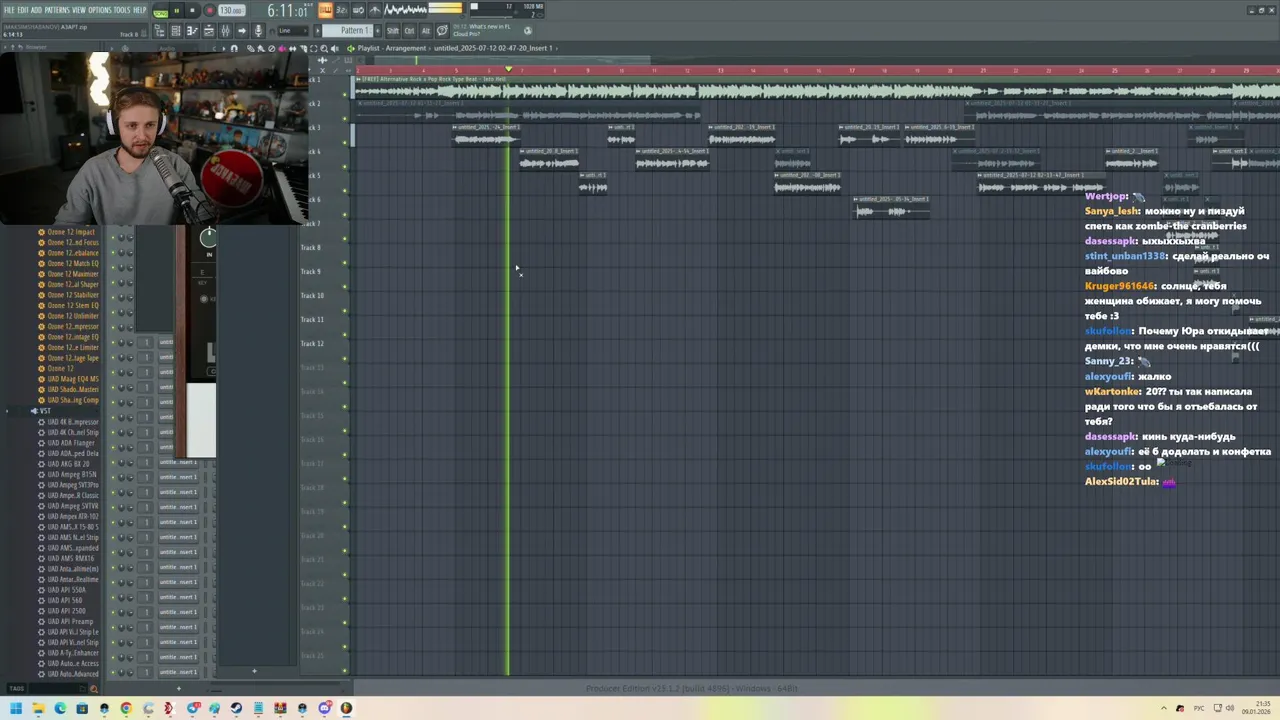Click the tempo field showing 130
Image resolution: width=1280 pixels, height=720 pixels.
coord(232,10)
